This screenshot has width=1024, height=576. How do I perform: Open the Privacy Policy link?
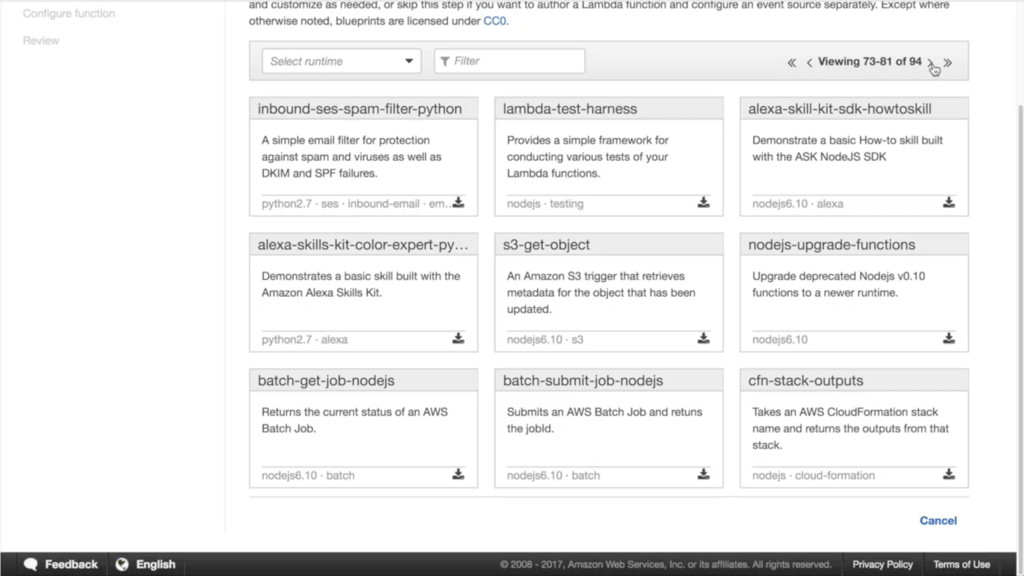tap(882, 564)
